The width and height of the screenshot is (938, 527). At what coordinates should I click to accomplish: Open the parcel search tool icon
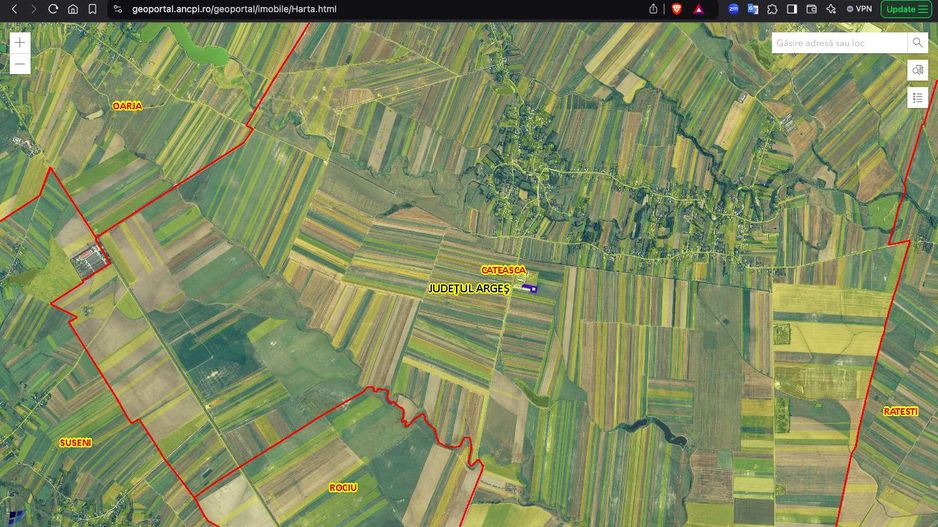(x=917, y=70)
